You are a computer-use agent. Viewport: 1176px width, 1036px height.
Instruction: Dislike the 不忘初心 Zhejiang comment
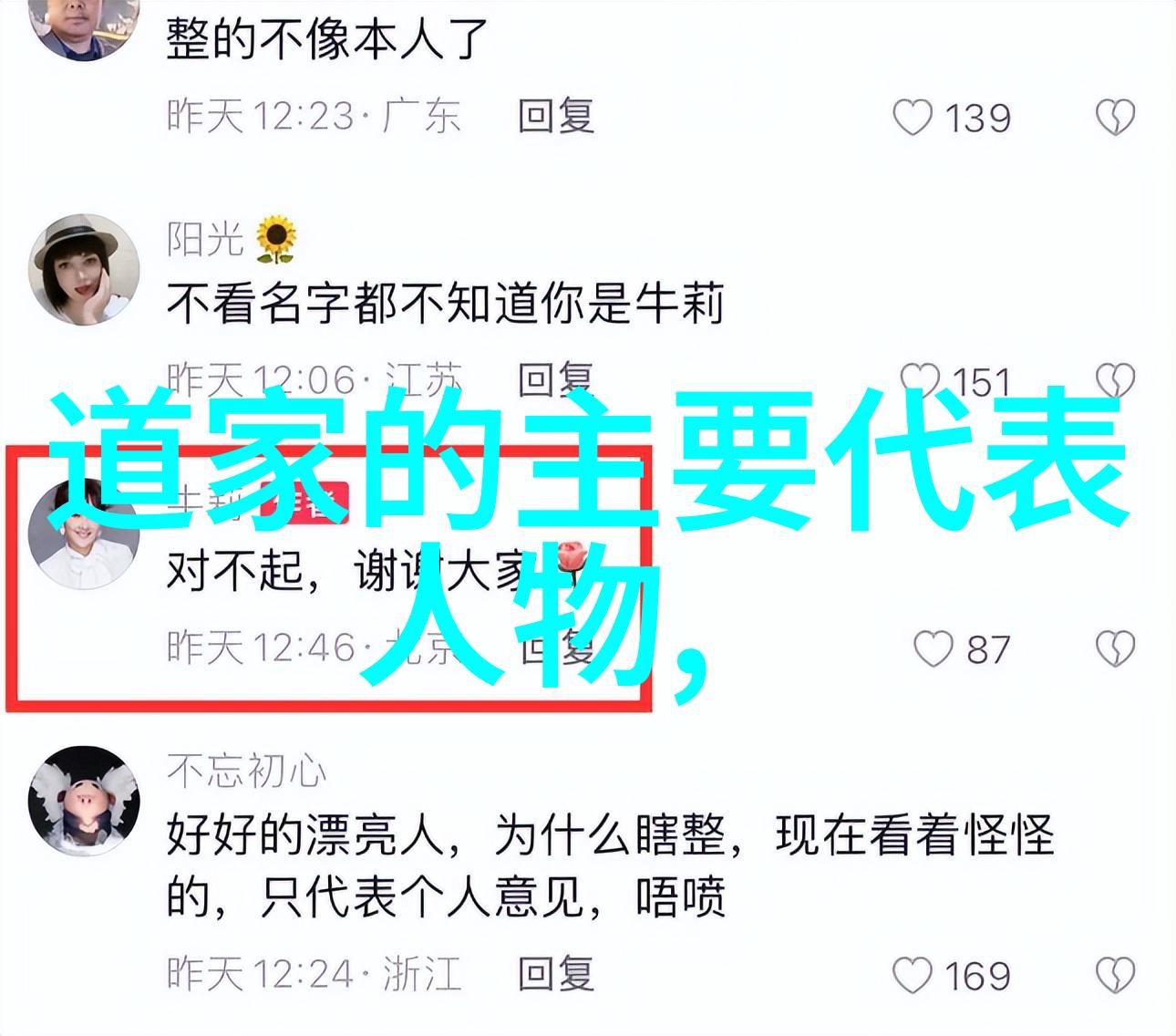pyautogui.click(x=1115, y=976)
